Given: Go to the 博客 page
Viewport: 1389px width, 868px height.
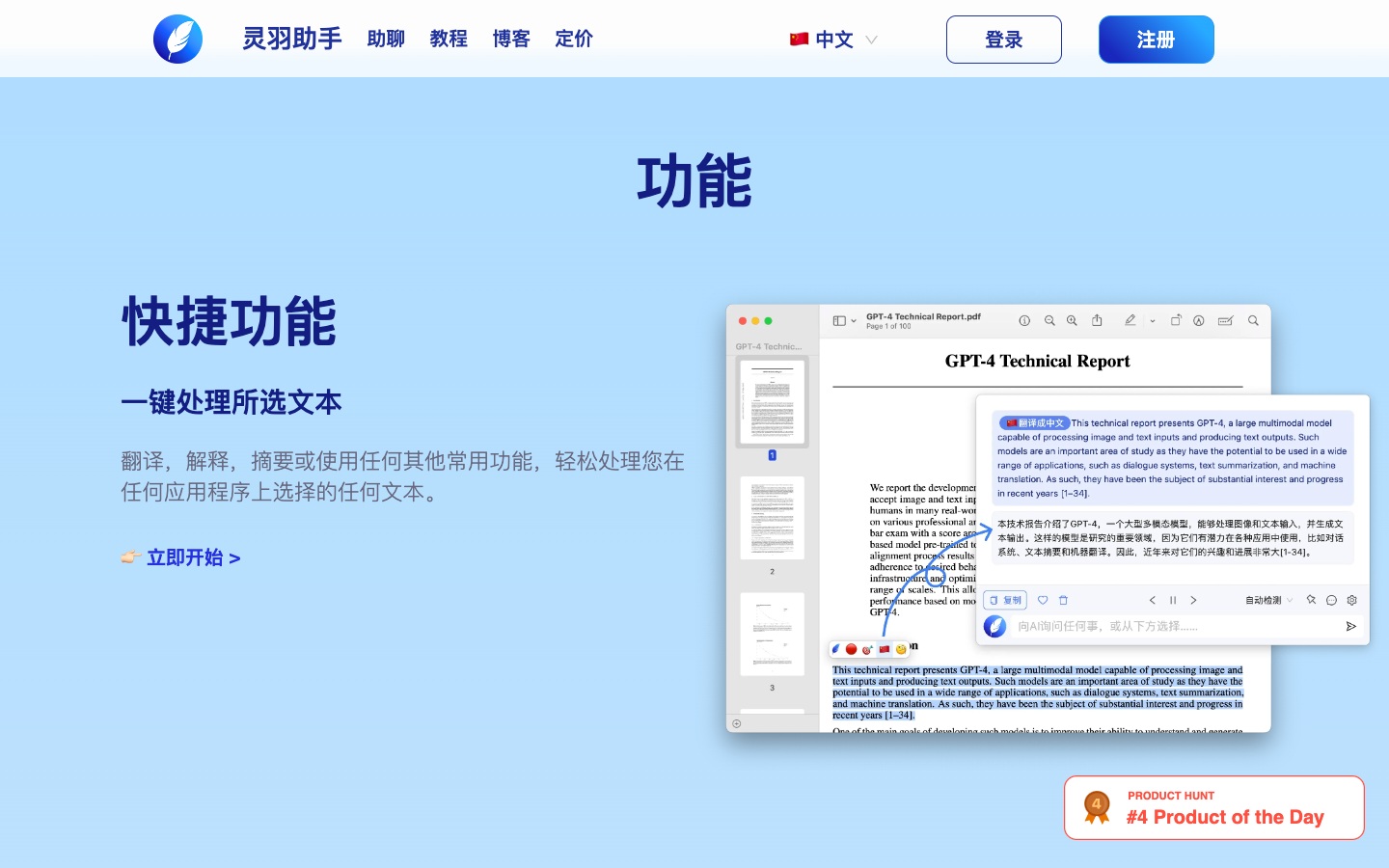Looking at the screenshot, I should point(511,39).
